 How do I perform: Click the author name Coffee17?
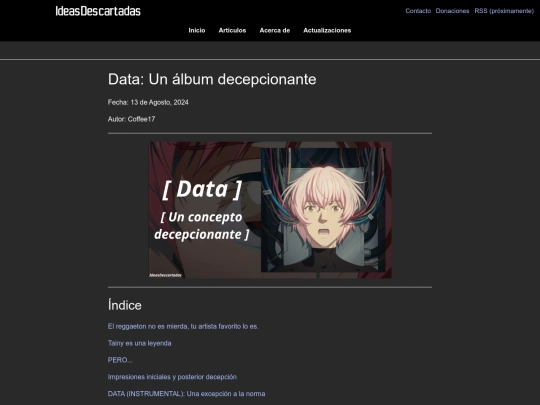point(141,119)
